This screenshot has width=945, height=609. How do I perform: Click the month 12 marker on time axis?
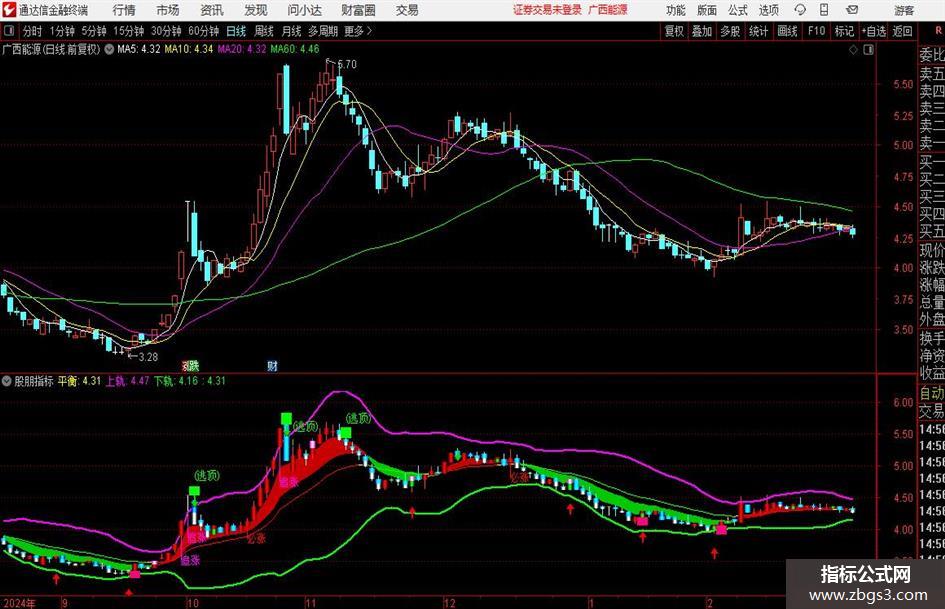click(450, 603)
